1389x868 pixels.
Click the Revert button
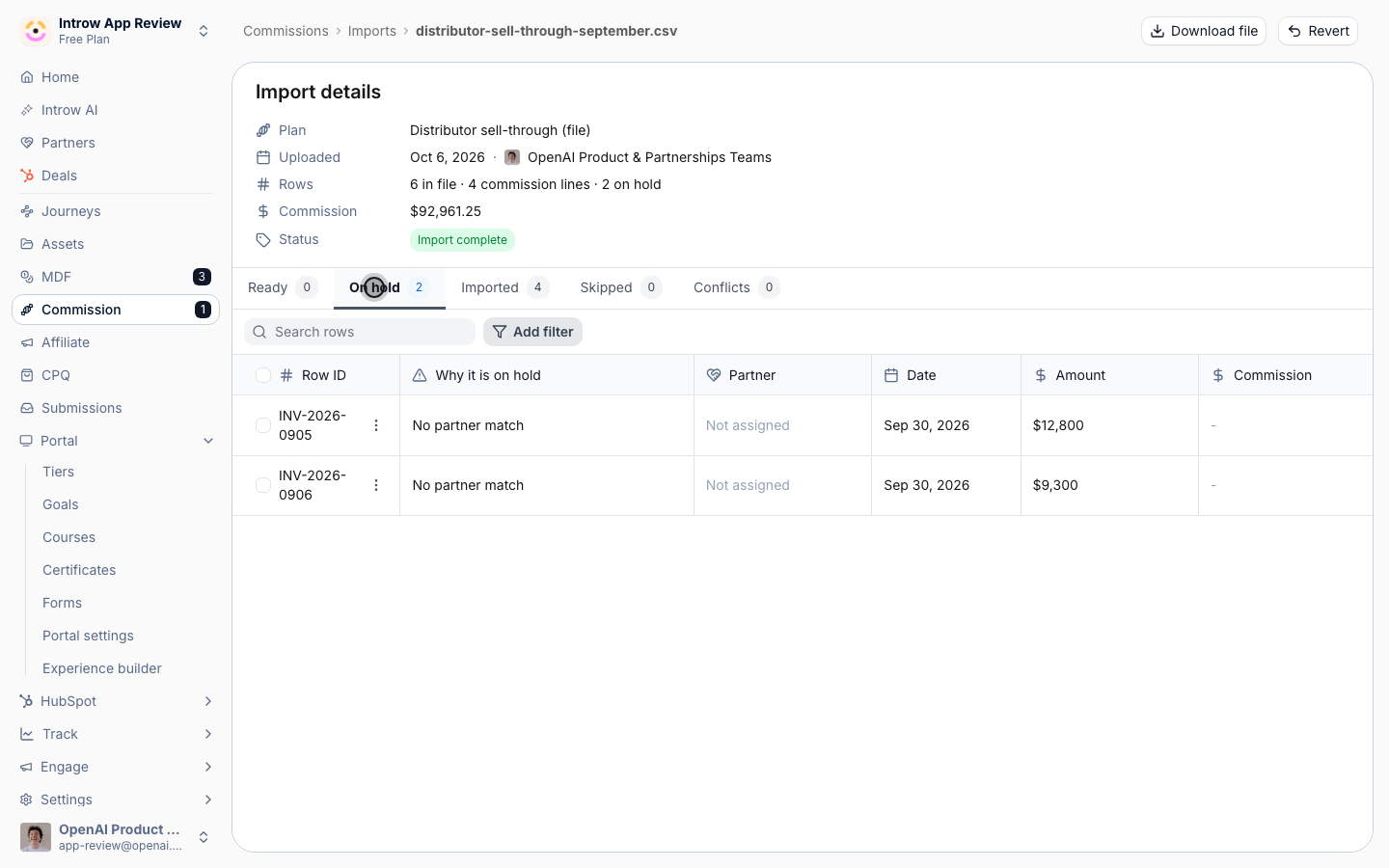[1318, 31]
